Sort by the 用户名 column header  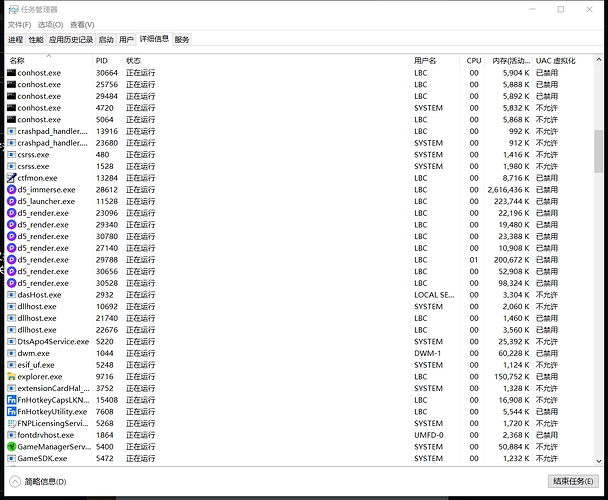pyautogui.click(x=435, y=61)
